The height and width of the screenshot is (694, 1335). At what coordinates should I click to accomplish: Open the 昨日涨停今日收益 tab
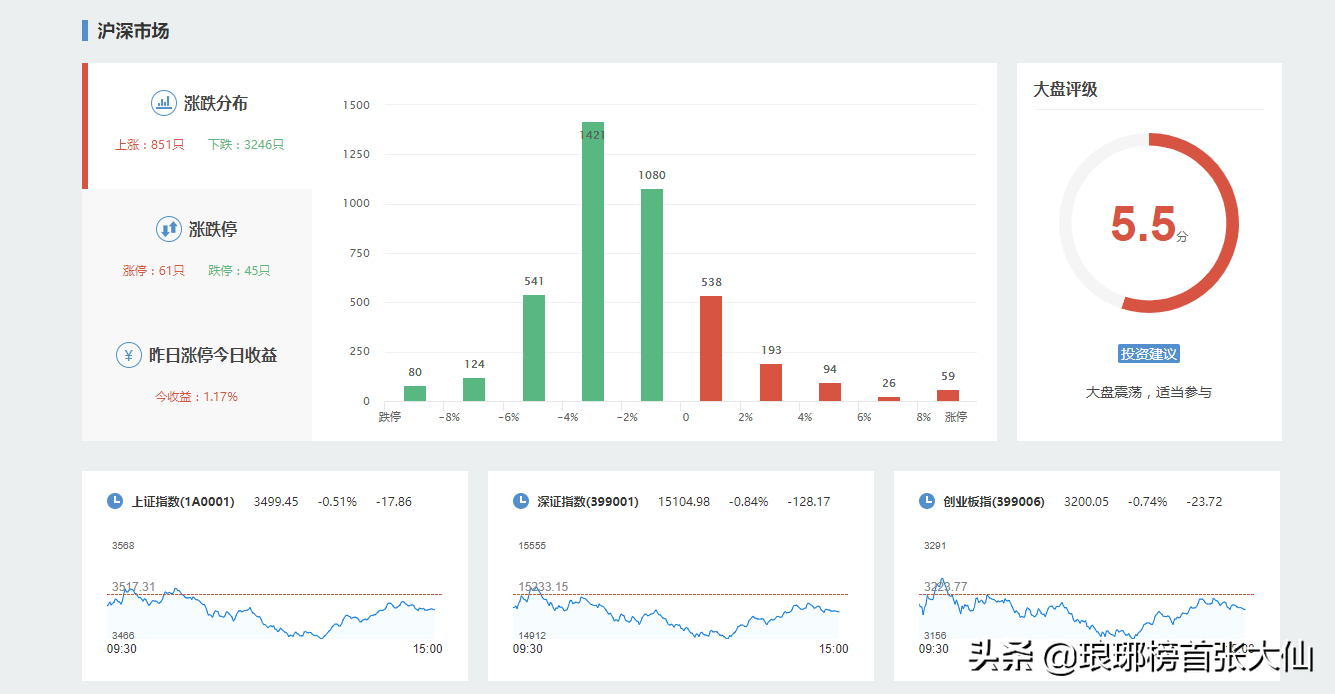199,373
